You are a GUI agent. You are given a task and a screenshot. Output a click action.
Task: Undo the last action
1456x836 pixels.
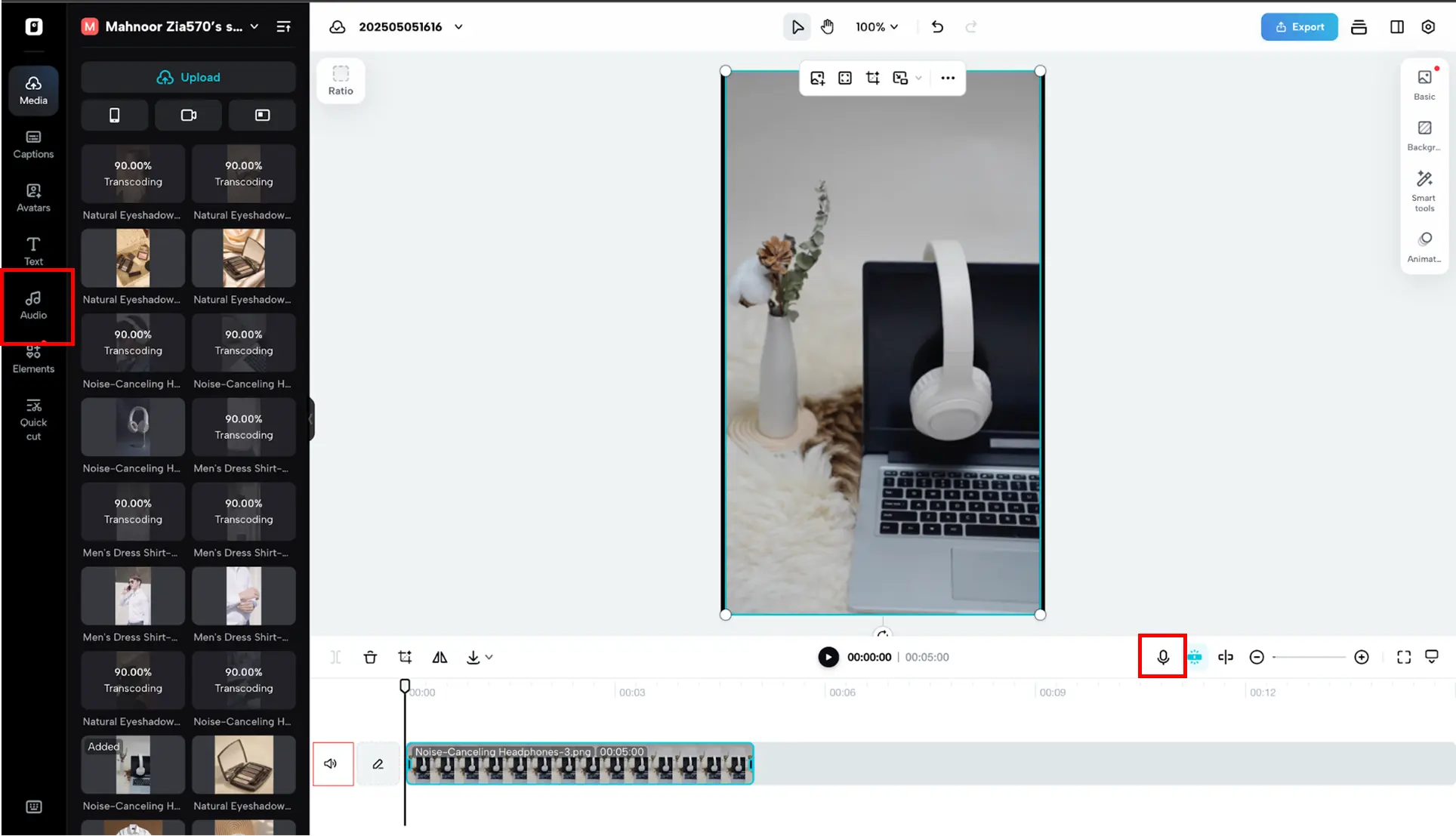click(937, 26)
